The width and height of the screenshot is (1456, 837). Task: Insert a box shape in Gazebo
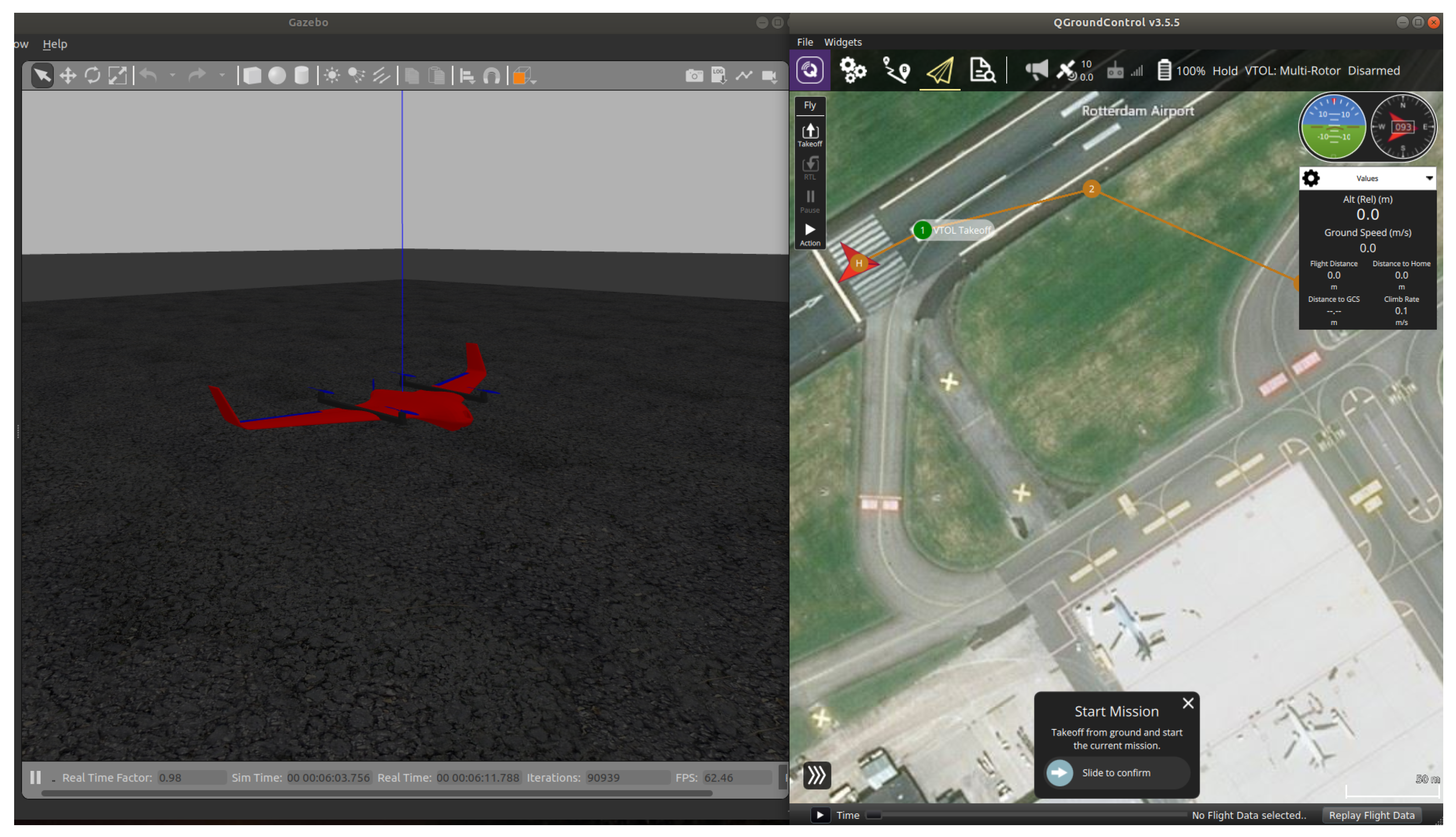point(252,76)
